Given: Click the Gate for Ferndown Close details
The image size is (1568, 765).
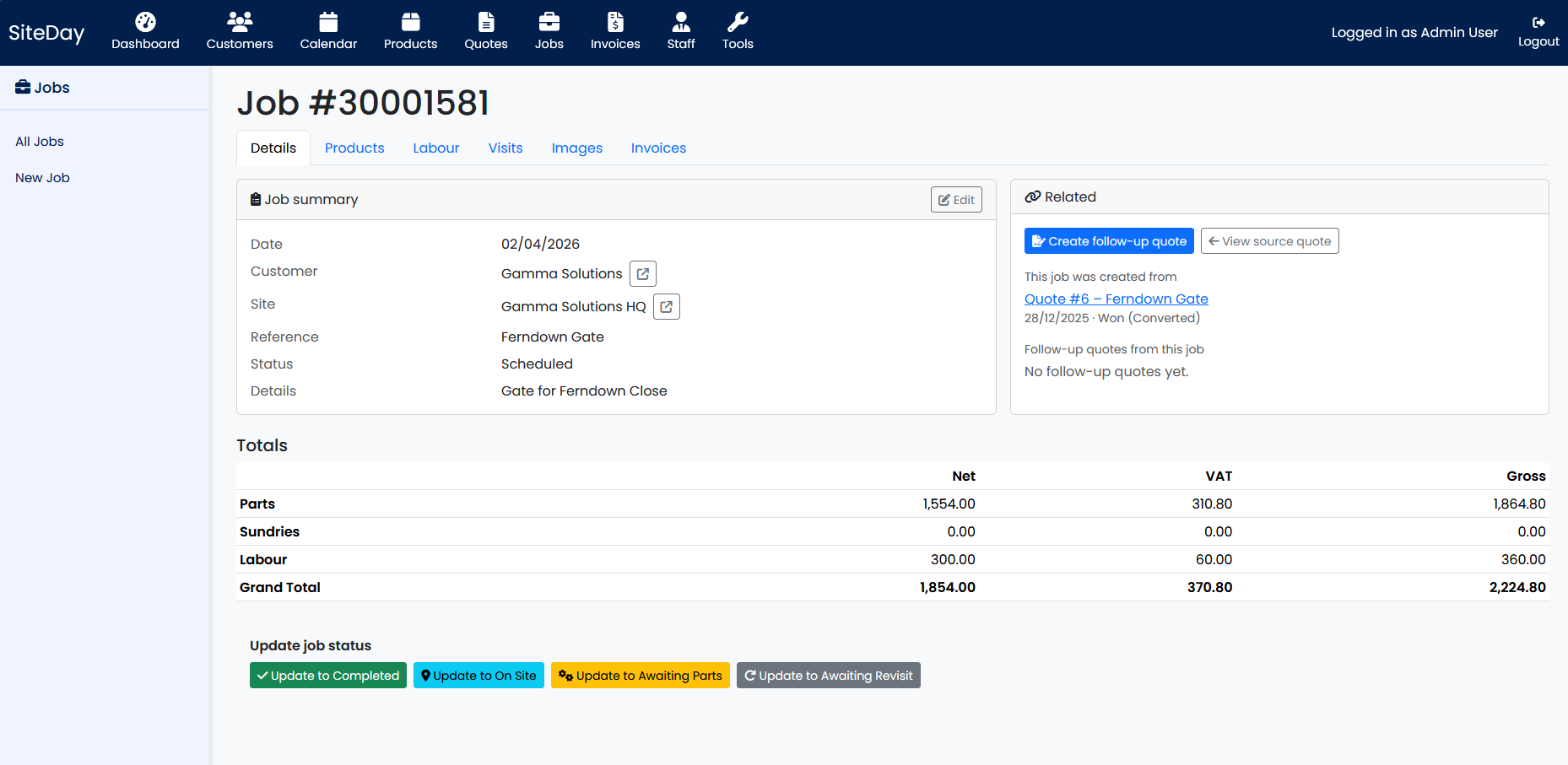Looking at the screenshot, I should pyautogui.click(x=584, y=391).
